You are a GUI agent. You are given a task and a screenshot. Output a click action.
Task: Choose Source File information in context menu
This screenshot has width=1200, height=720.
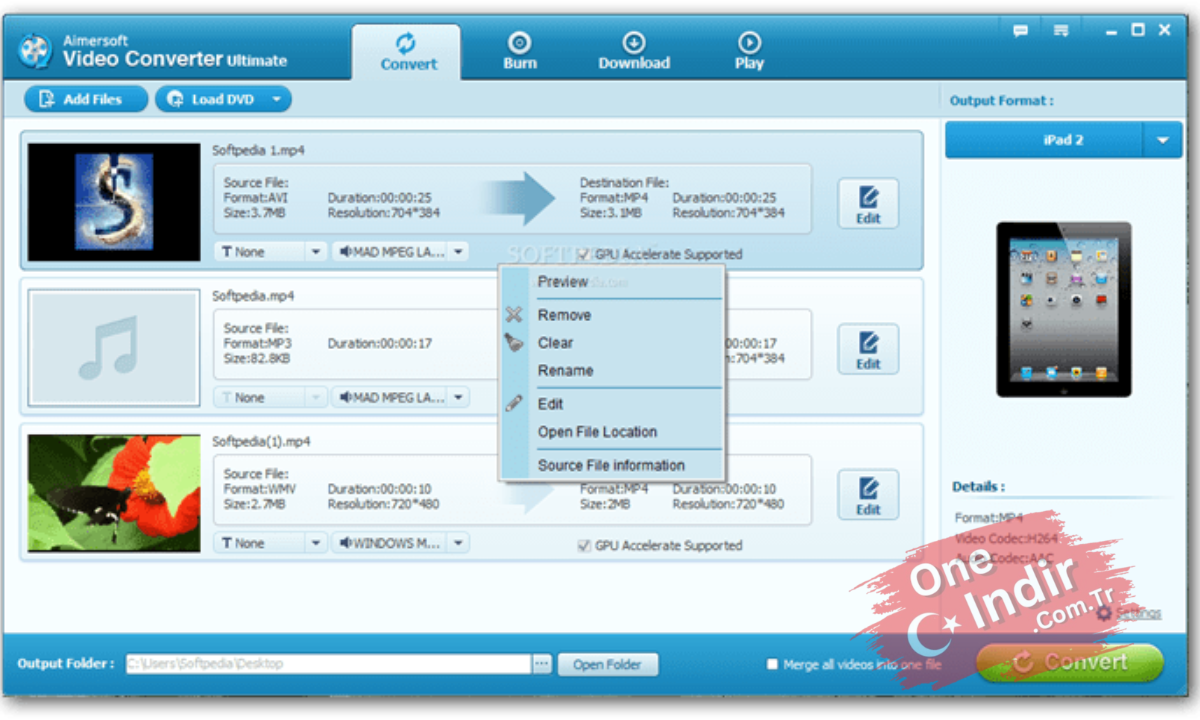[x=612, y=465]
